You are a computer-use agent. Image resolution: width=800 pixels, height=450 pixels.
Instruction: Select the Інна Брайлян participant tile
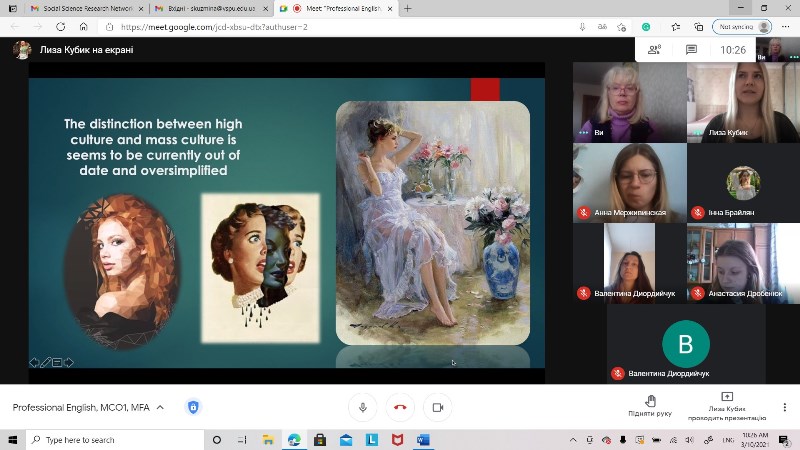(x=743, y=183)
